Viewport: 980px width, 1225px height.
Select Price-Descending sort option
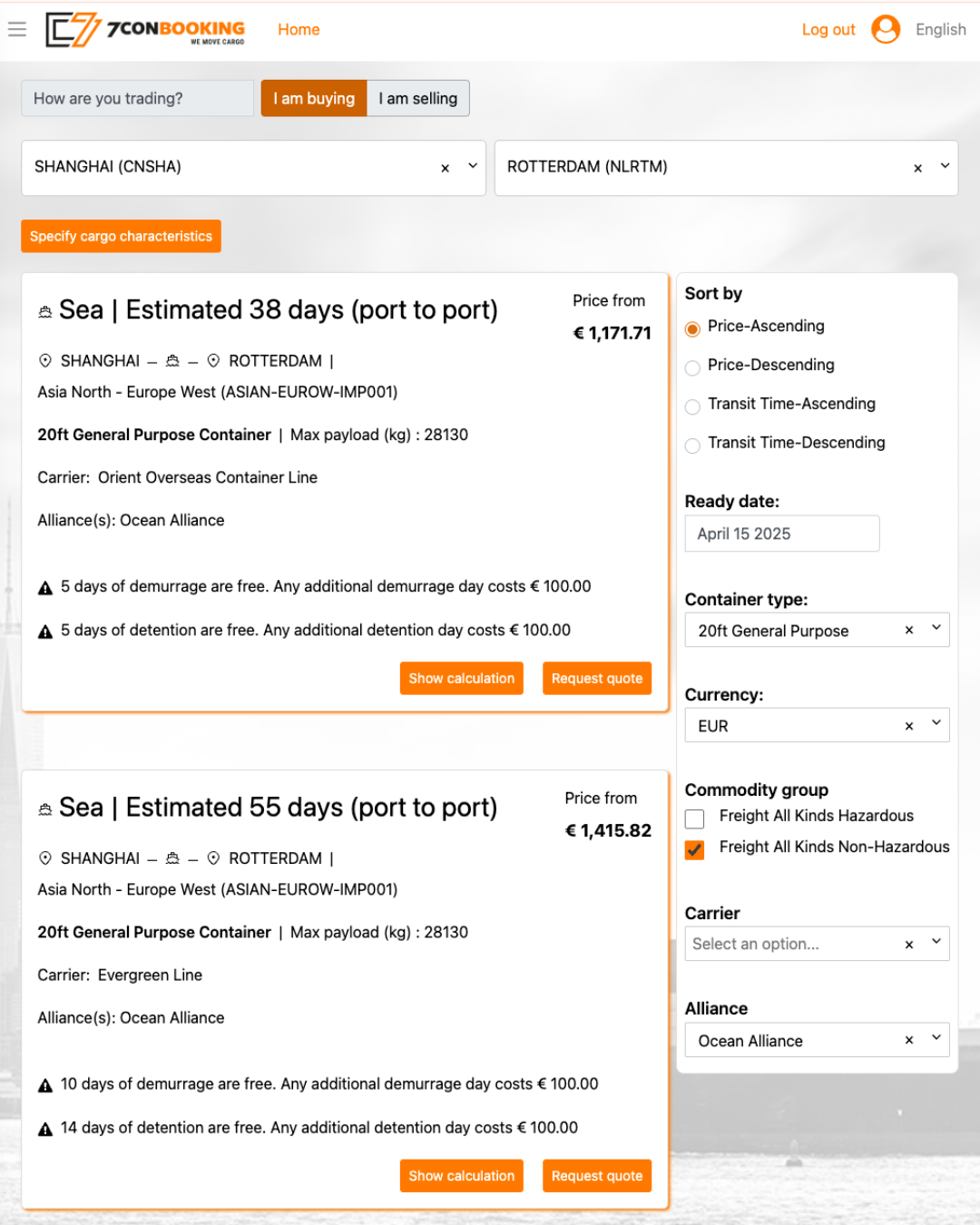[692, 367]
